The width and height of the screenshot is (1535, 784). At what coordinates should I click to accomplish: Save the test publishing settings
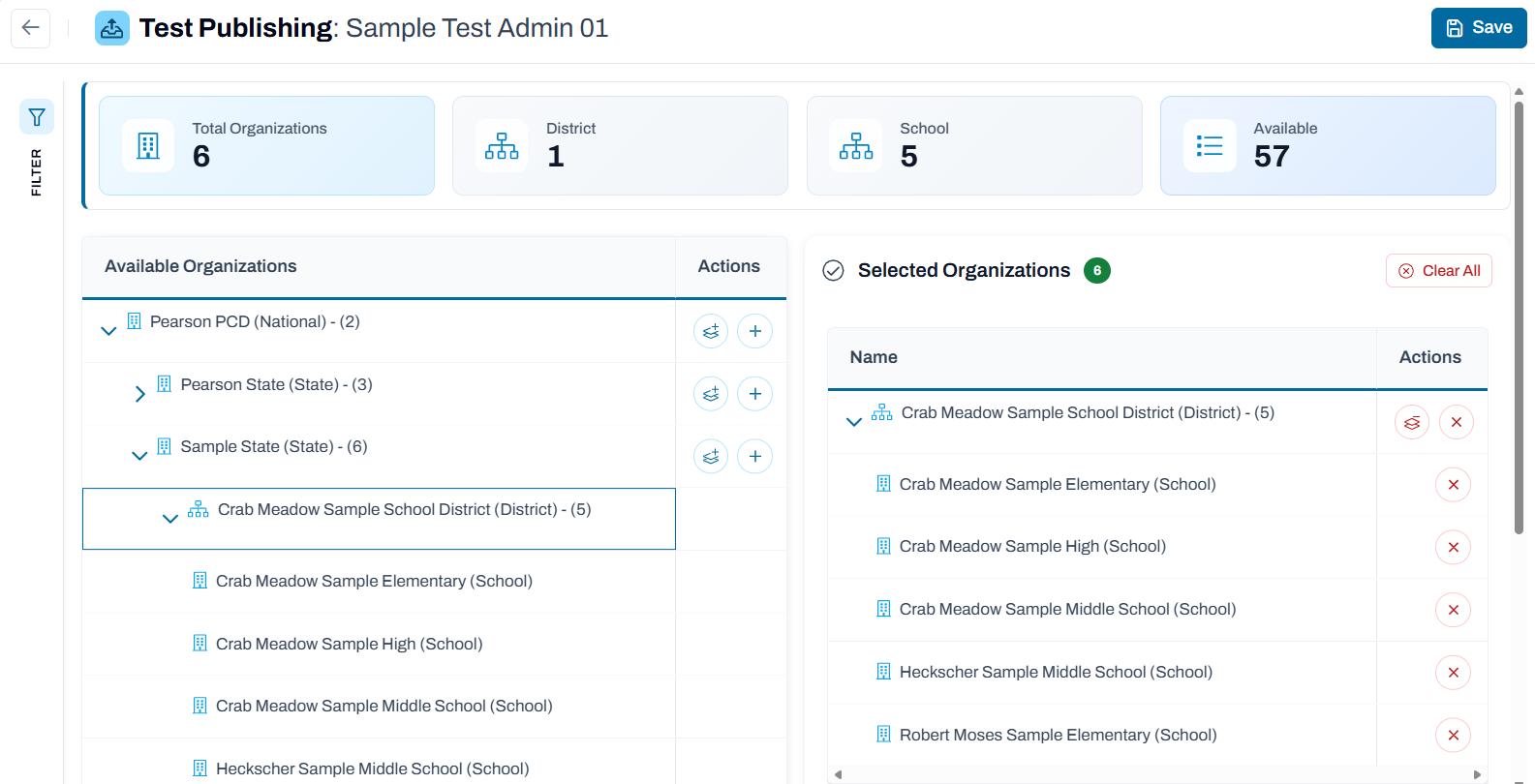(x=1479, y=28)
